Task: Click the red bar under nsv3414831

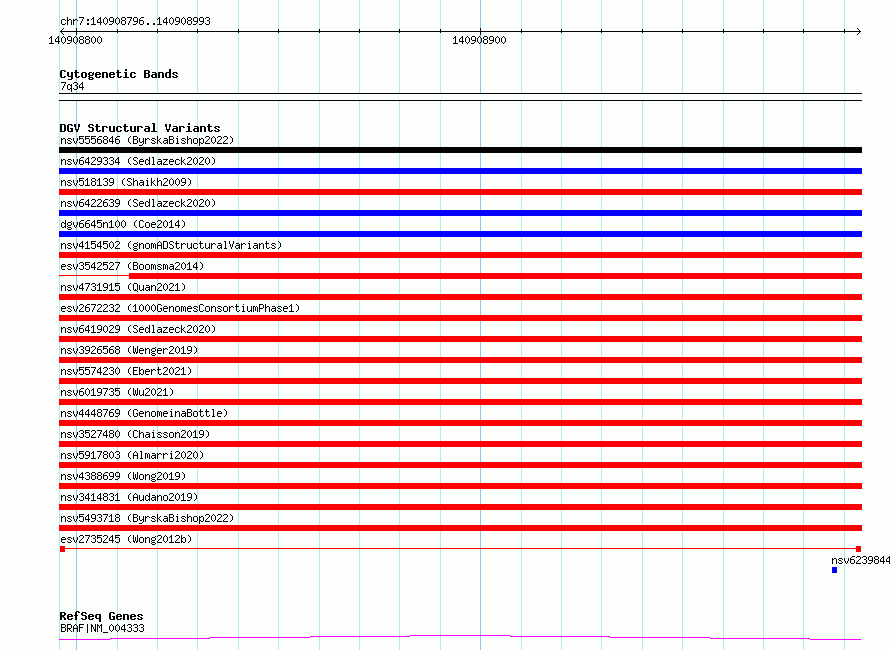Action: point(460,507)
